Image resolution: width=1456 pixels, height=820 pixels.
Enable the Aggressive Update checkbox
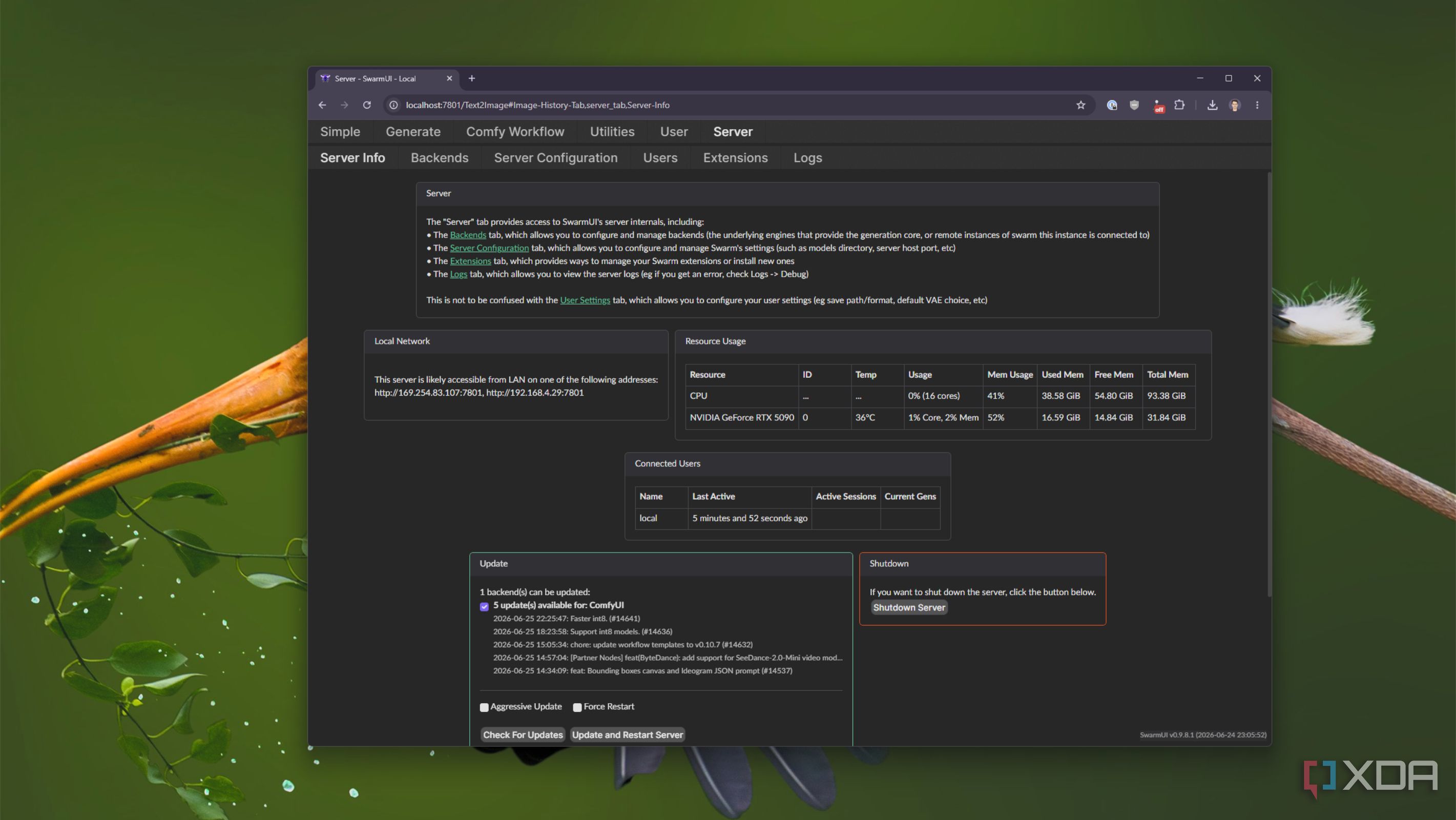(x=484, y=707)
